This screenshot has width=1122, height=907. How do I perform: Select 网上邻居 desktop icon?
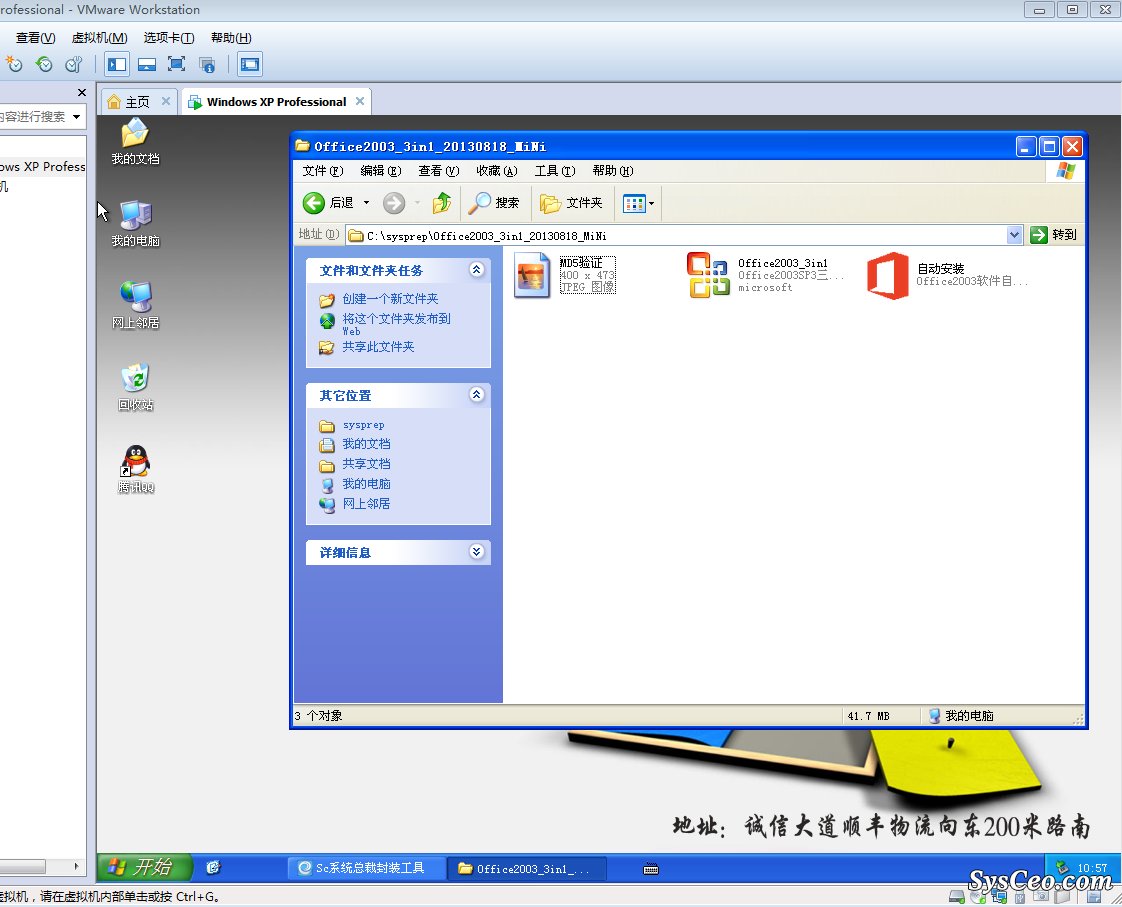click(x=135, y=305)
